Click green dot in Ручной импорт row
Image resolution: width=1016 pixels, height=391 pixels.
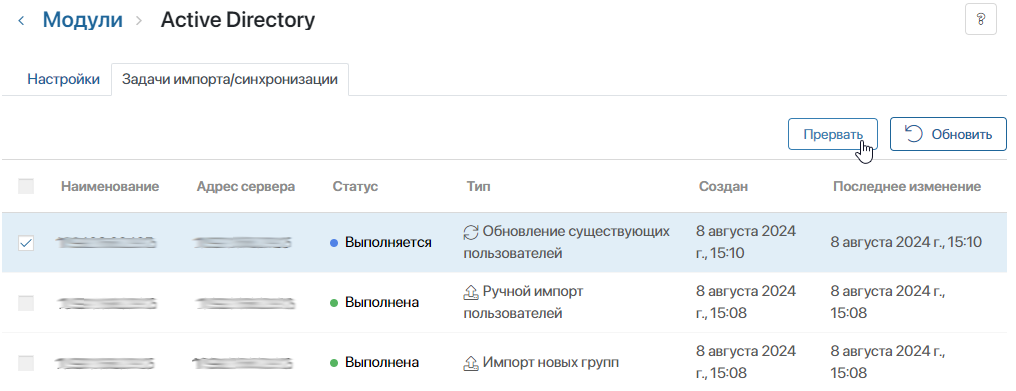click(x=334, y=303)
